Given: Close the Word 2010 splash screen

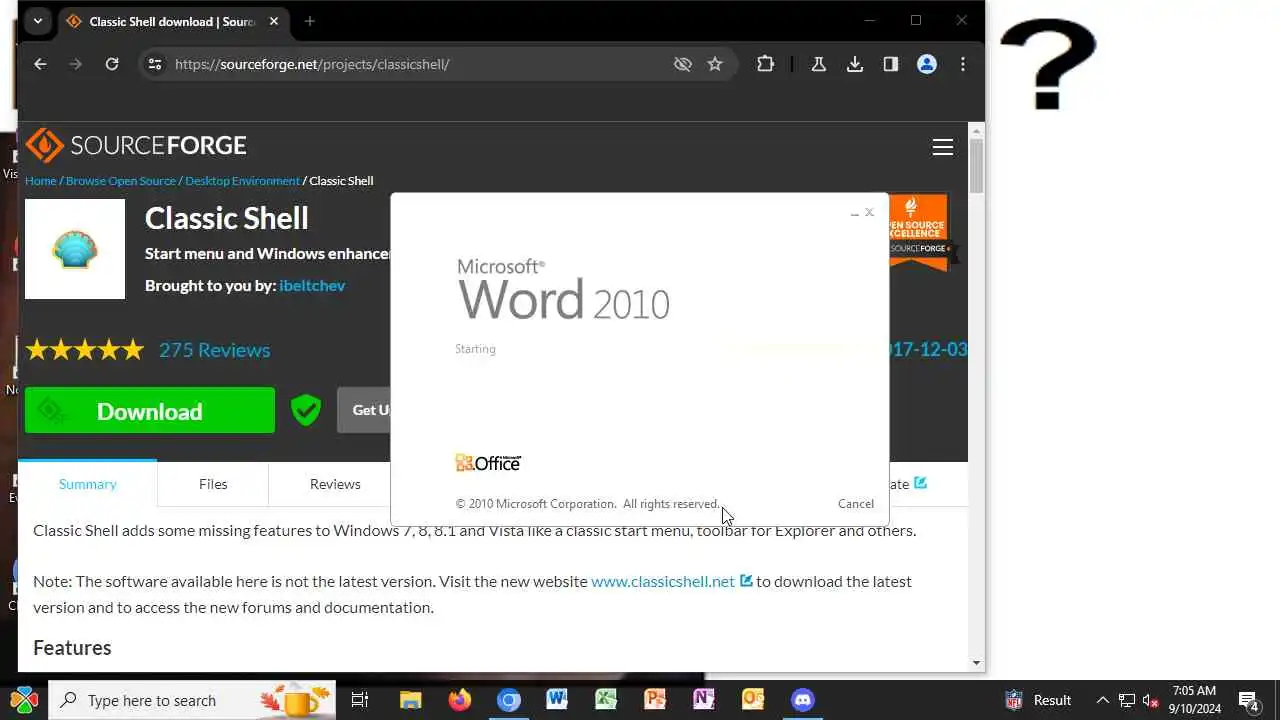Looking at the screenshot, I should tap(869, 212).
